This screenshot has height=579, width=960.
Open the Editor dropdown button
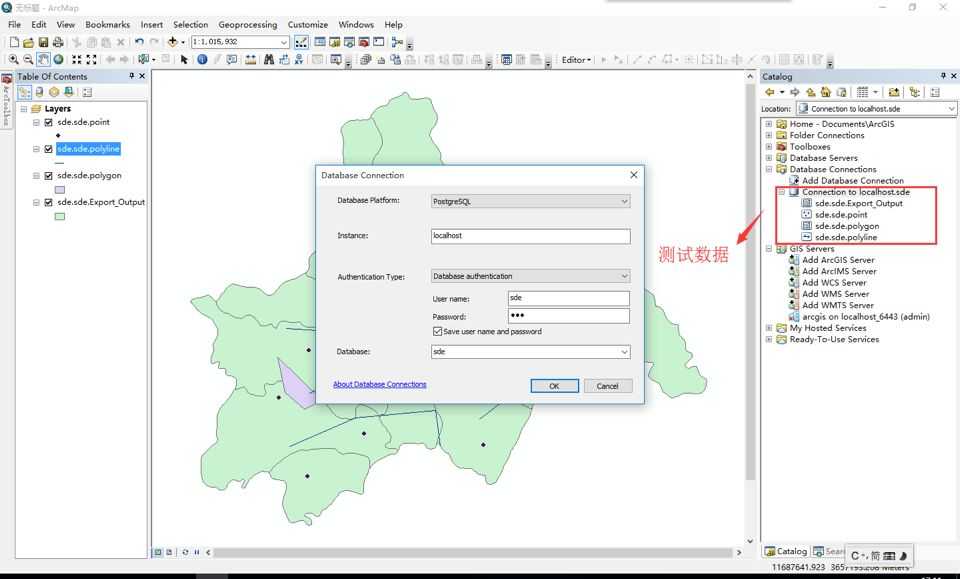[576, 60]
